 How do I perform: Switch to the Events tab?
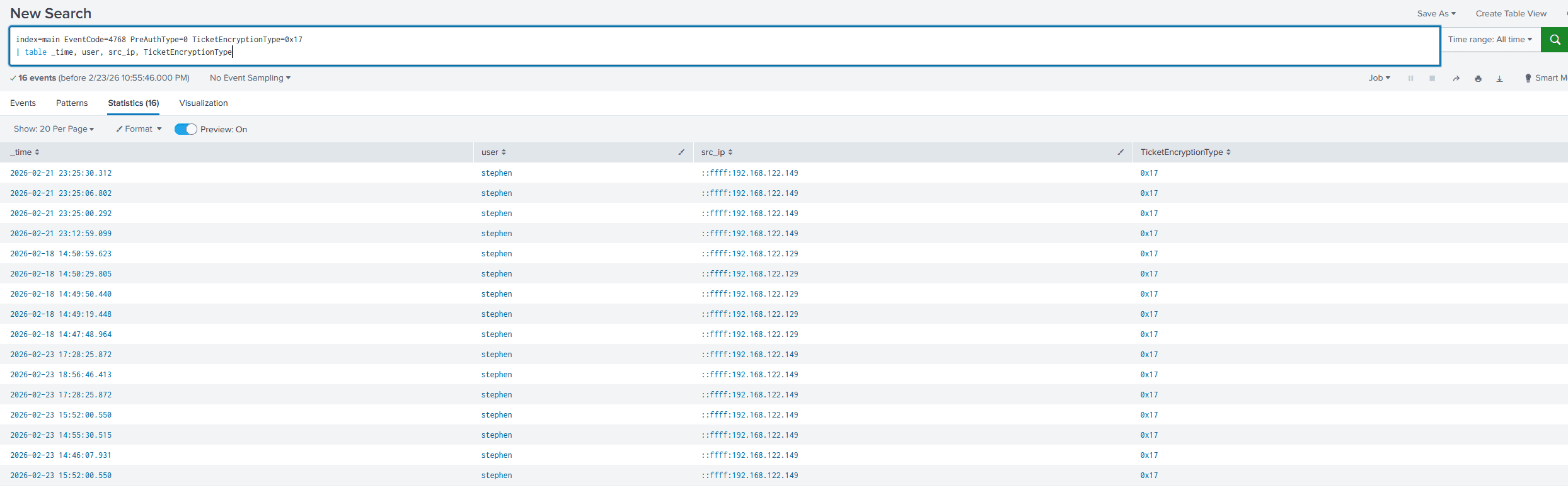click(x=23, y=103)
